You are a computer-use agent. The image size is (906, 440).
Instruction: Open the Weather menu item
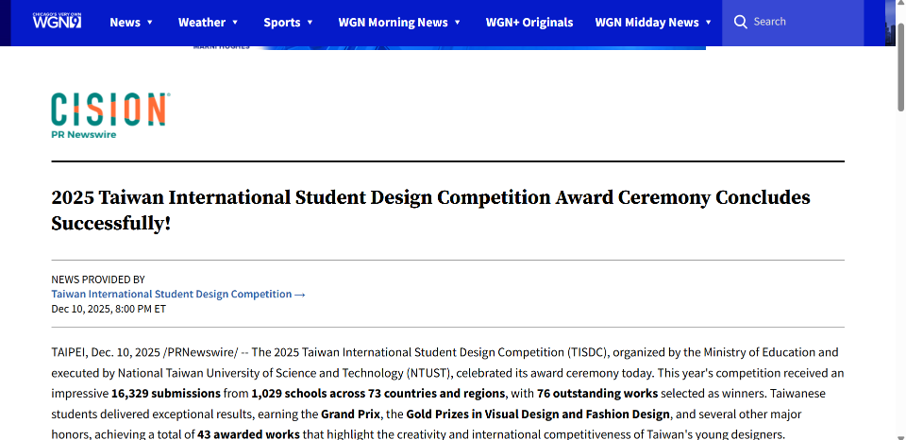[x=202, y=22]
